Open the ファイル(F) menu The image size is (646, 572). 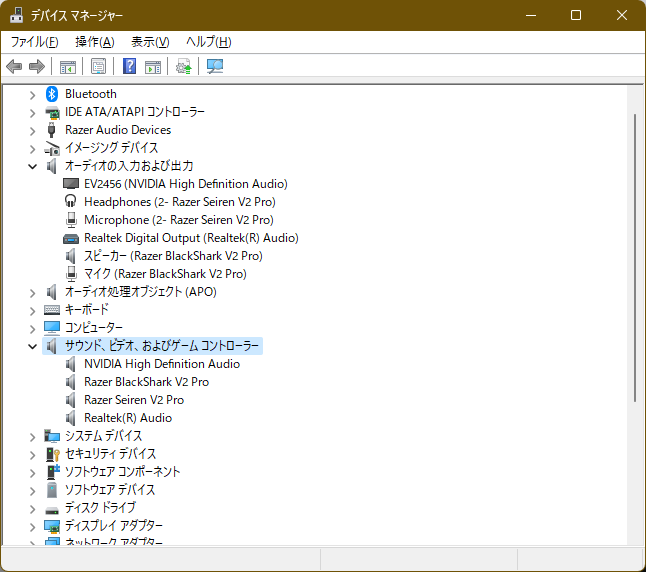(x=34, y=42)
